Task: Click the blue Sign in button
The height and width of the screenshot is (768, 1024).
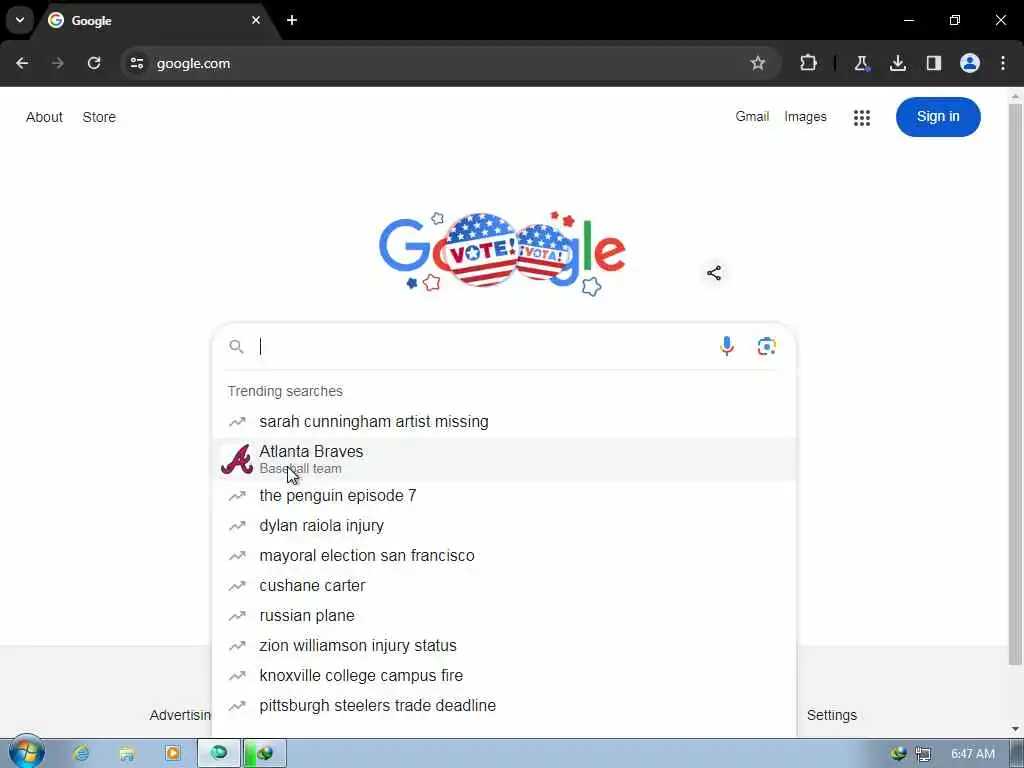Action: [938, 117]
